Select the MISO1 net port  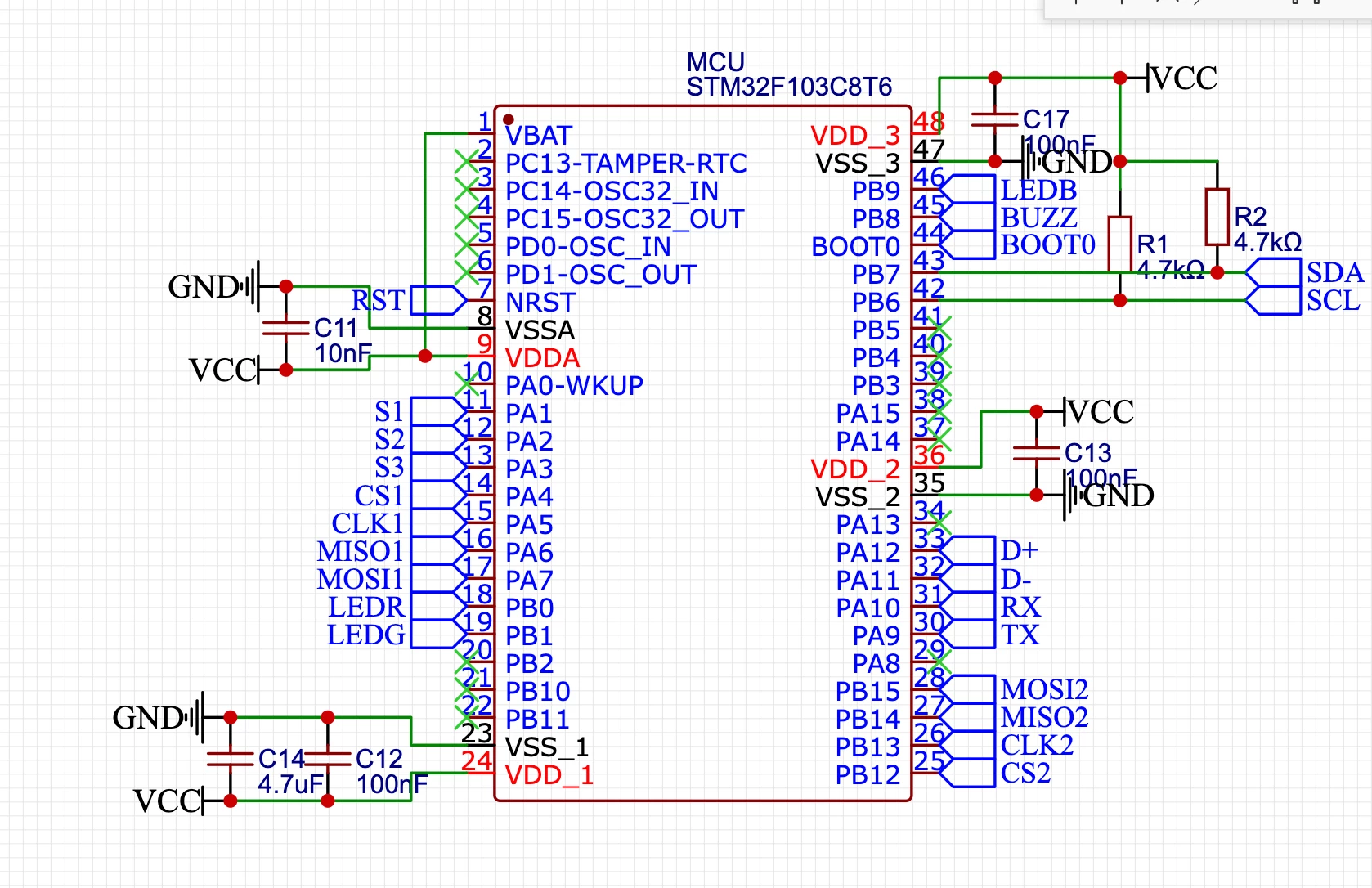(x=392, y=550)
